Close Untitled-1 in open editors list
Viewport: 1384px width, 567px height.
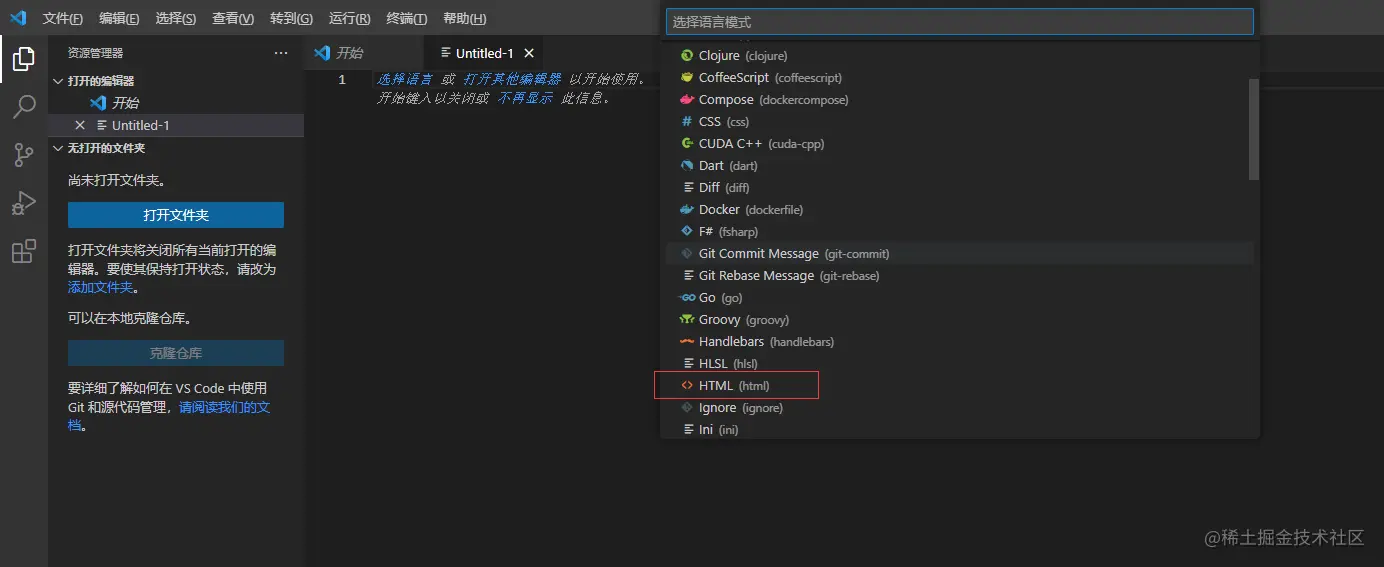pos(80,125)
